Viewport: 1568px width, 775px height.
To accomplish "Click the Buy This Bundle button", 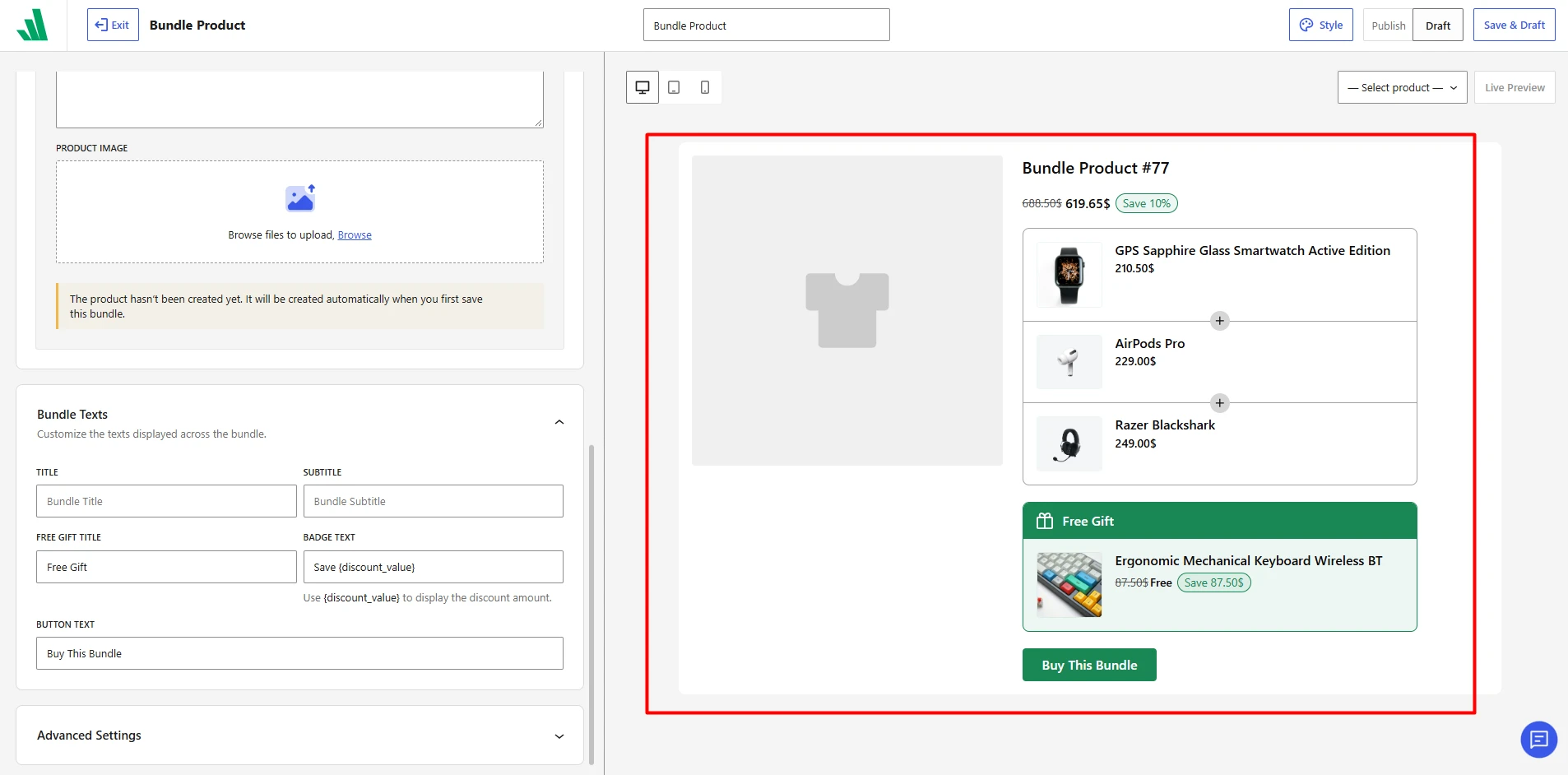I will [x=1089, y=665].
